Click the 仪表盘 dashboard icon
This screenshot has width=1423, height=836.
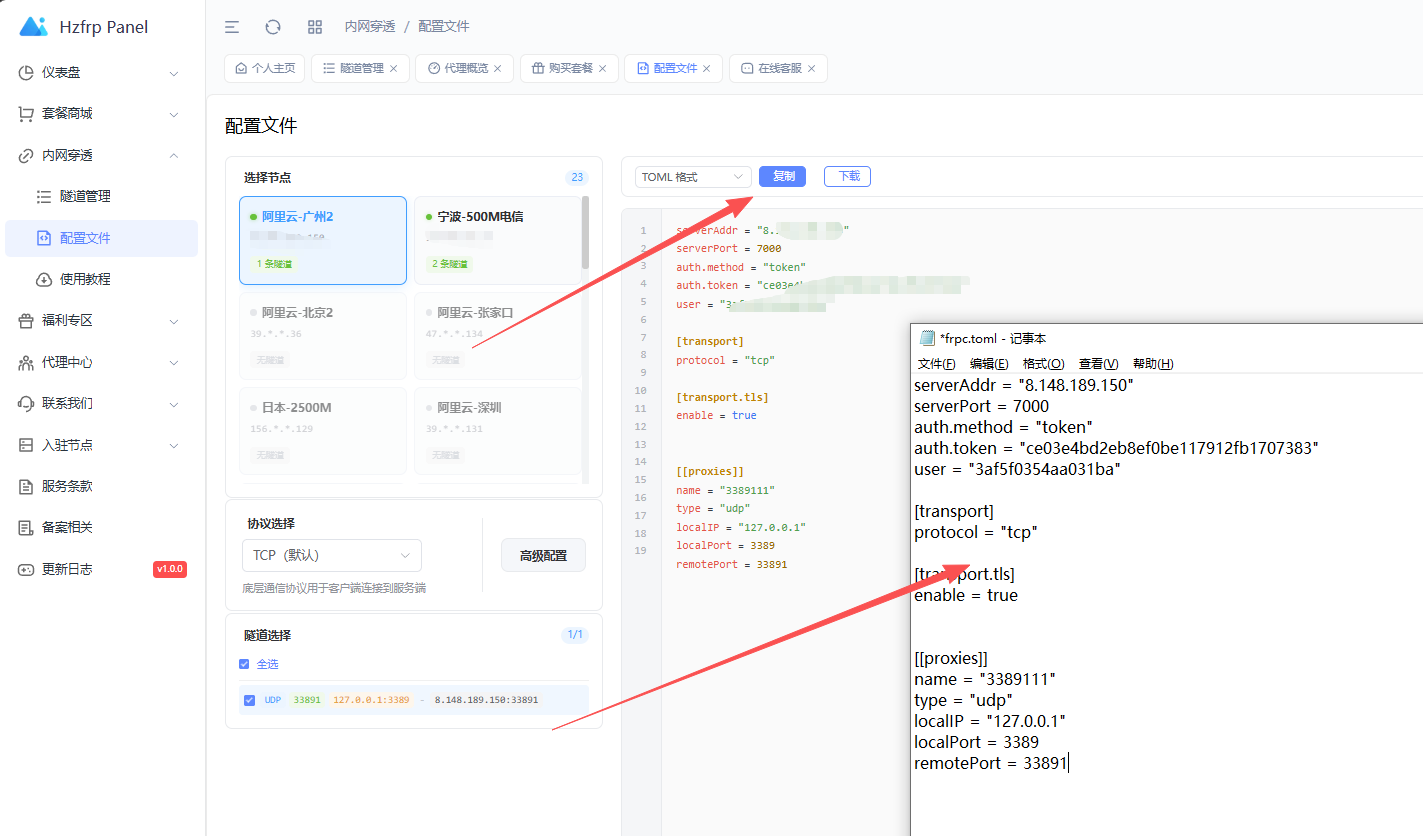tap(26, 73)
